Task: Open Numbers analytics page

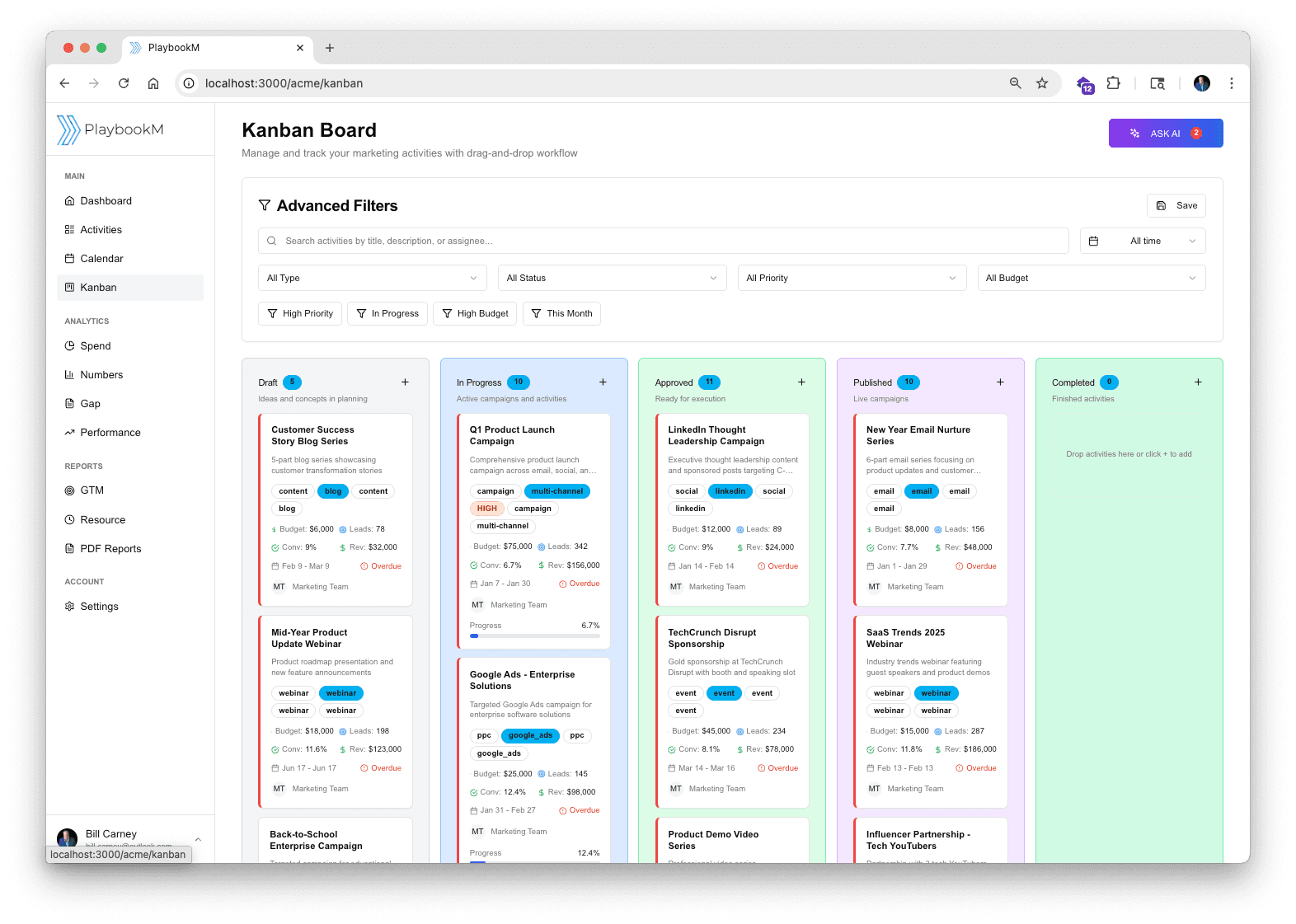Action: 130,375
